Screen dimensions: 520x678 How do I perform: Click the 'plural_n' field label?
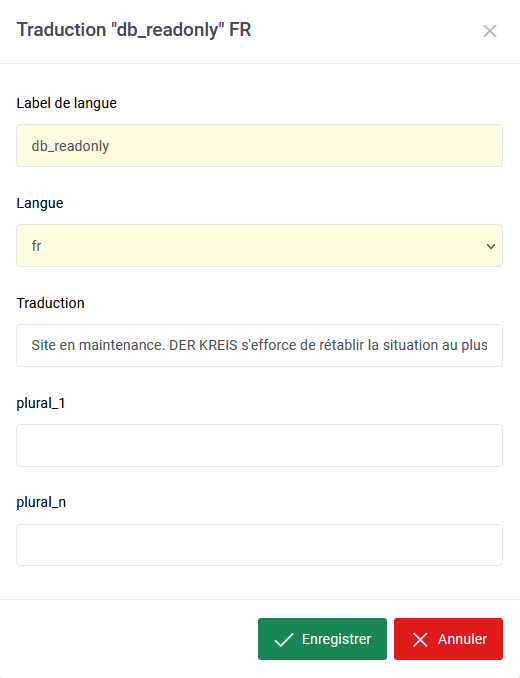41,502
